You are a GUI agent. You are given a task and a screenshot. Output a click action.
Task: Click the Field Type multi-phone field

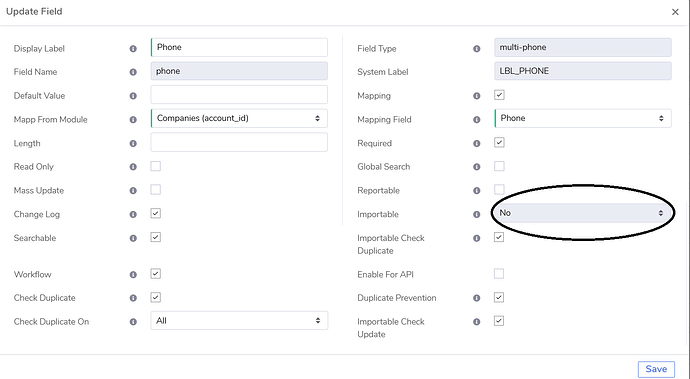(x=583, y=47)
